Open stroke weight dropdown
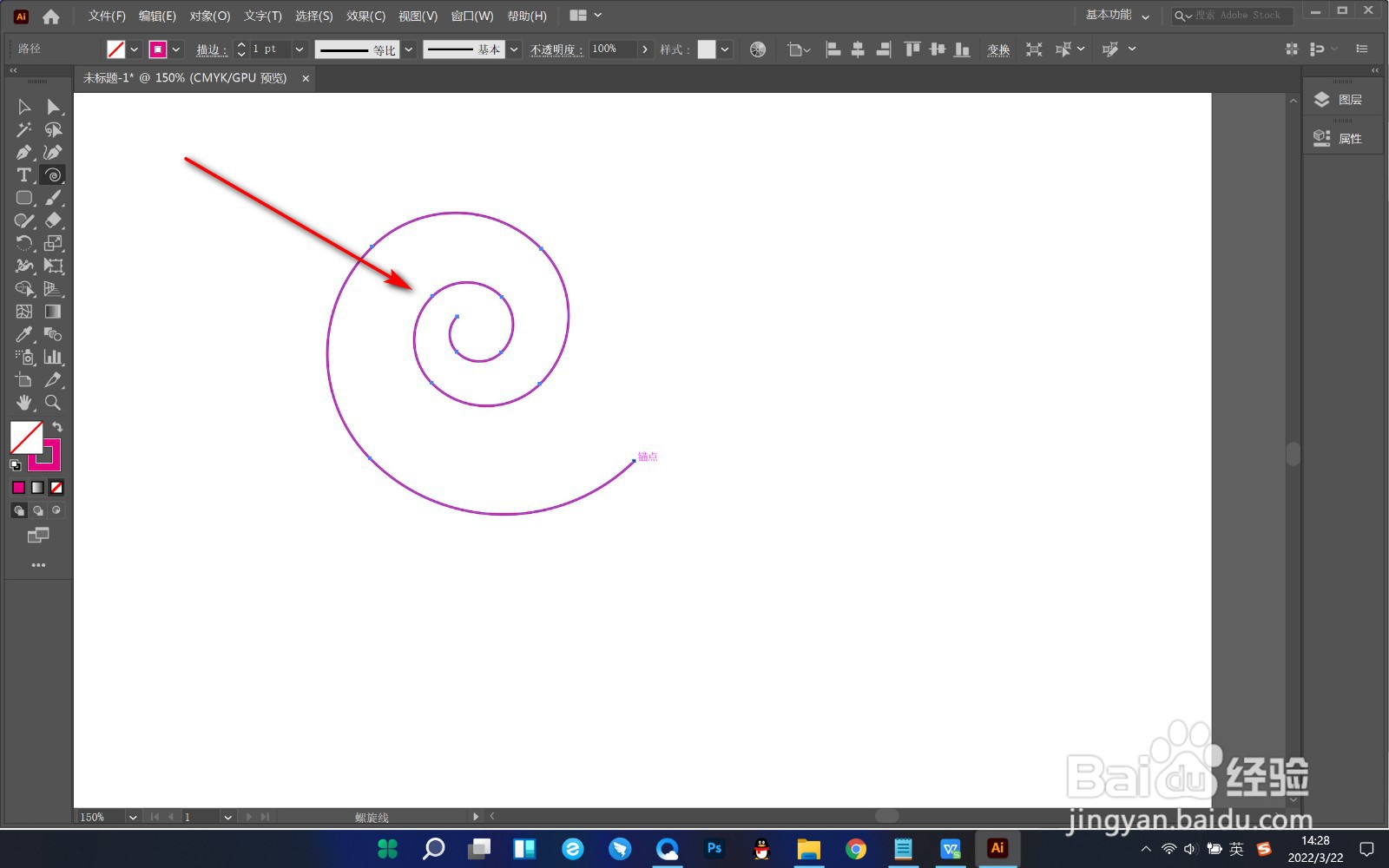The image size is (1389, 868). 300,49
